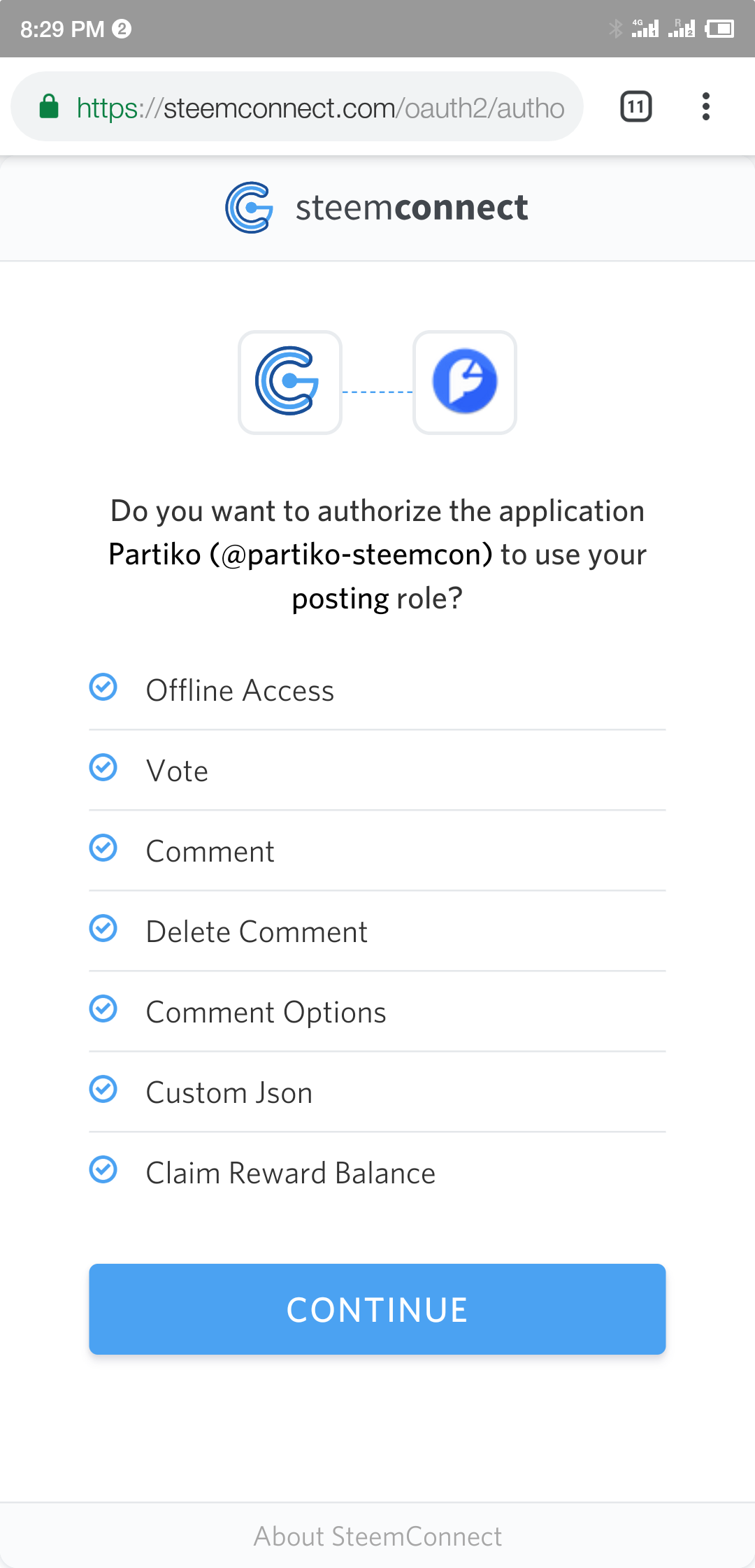Image resolution: width=755 pixels, height=1568 pixels.
Task: Tap the Bluetooth status bar icon
Action: [615, 29]
